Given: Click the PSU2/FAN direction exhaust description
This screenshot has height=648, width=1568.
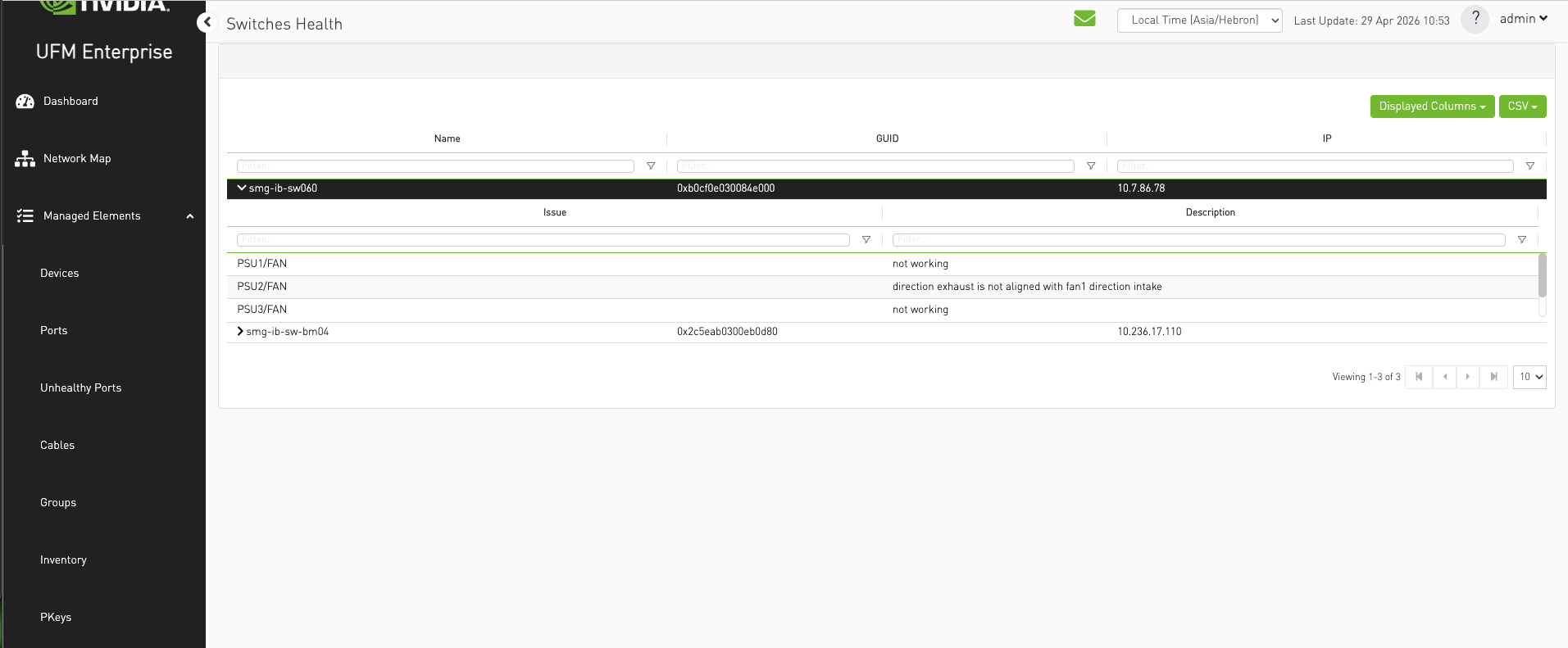Looking at the screenshot, I should 1027,287.
